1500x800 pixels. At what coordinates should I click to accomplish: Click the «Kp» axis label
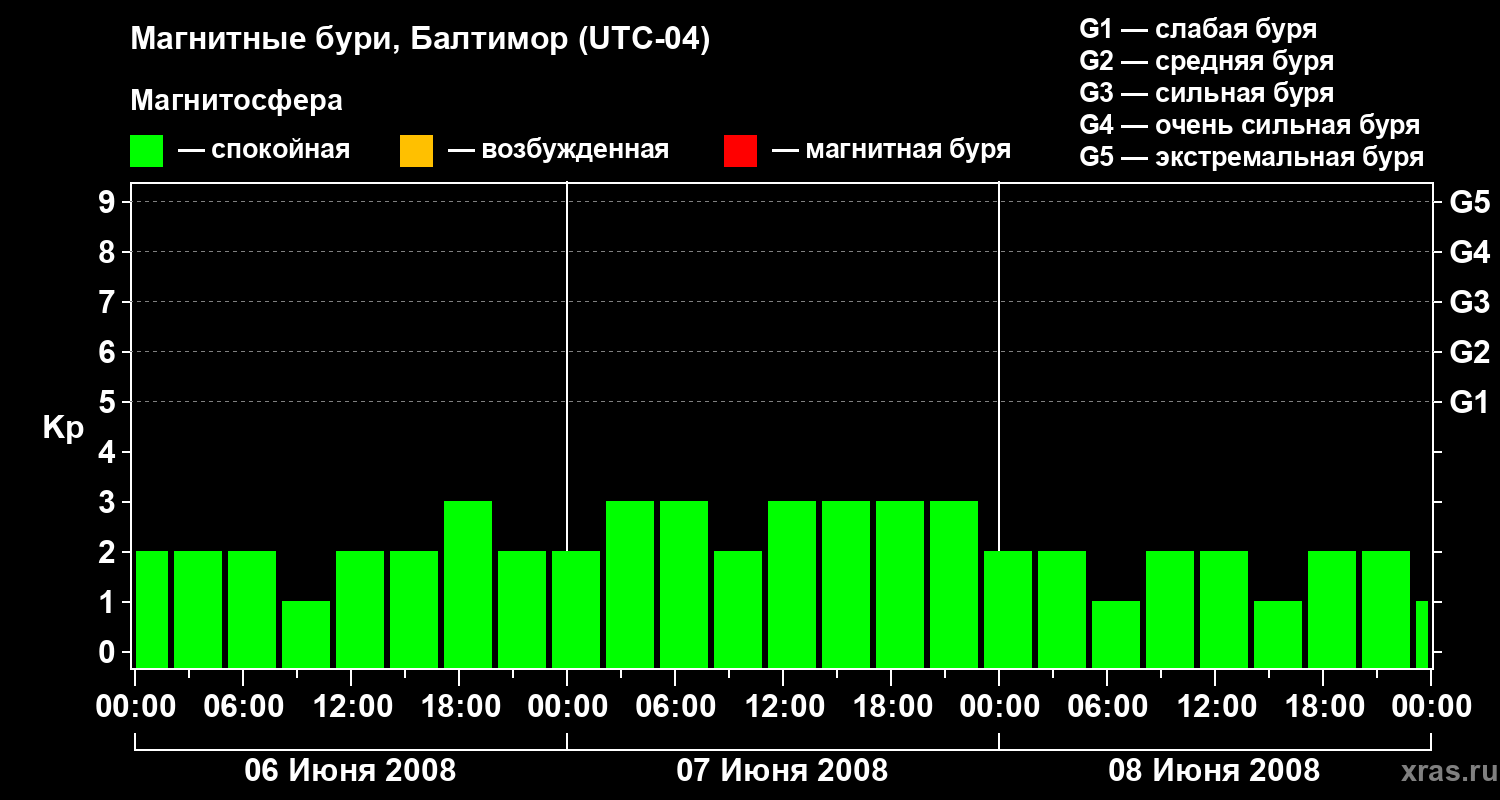[63, 428]
